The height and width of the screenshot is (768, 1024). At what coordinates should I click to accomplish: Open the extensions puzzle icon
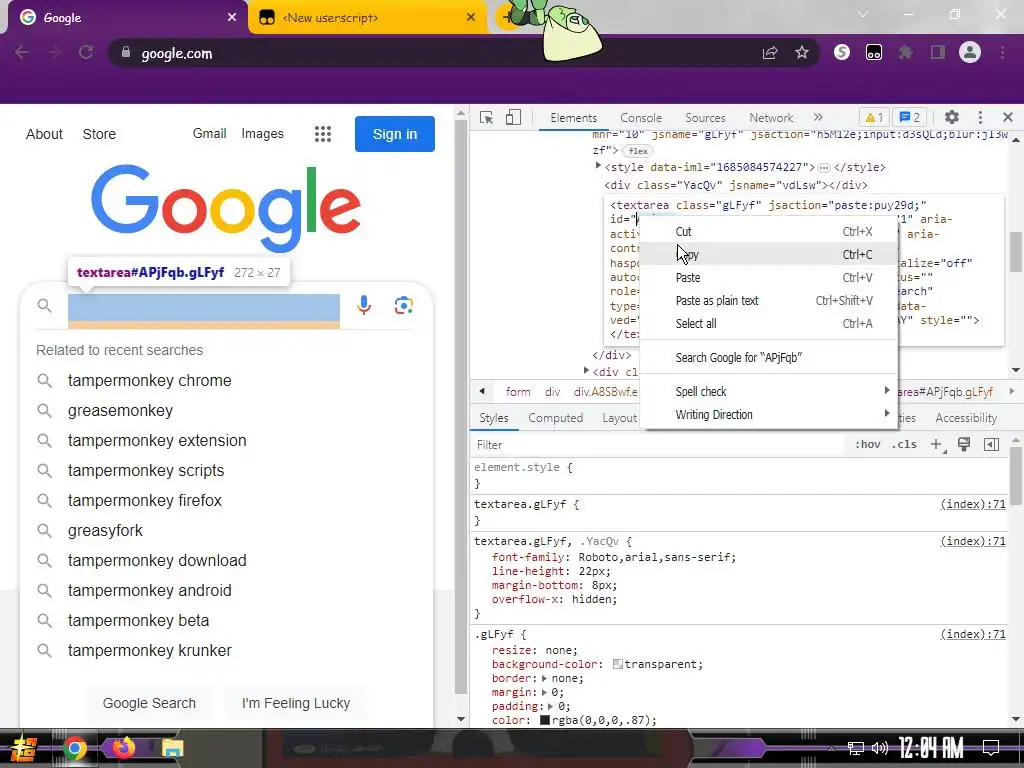906,53
